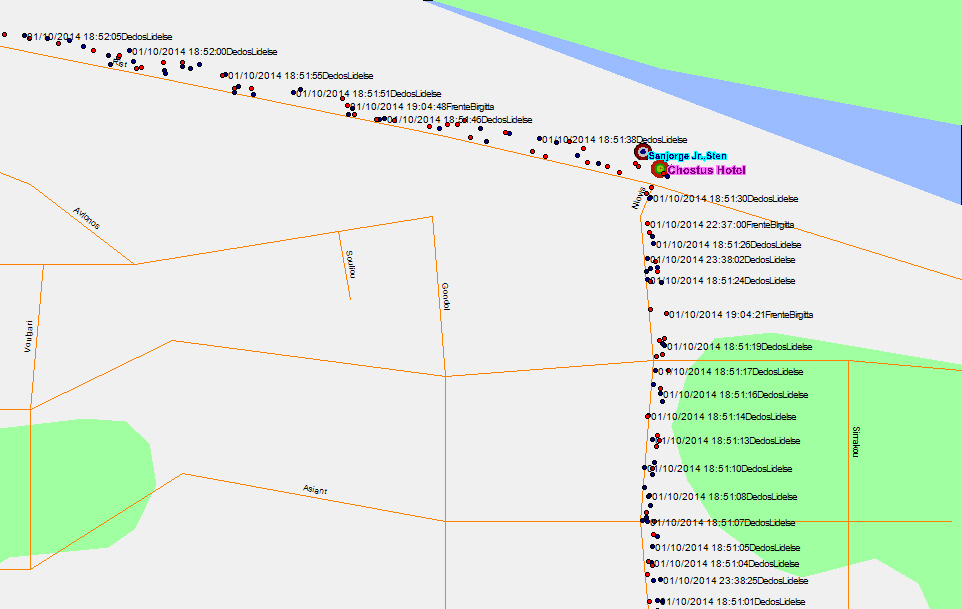Click the cyan Sanjorge Jr., Sten label
962x609 pixels.
pyautogui.click(x=687, y=156)
